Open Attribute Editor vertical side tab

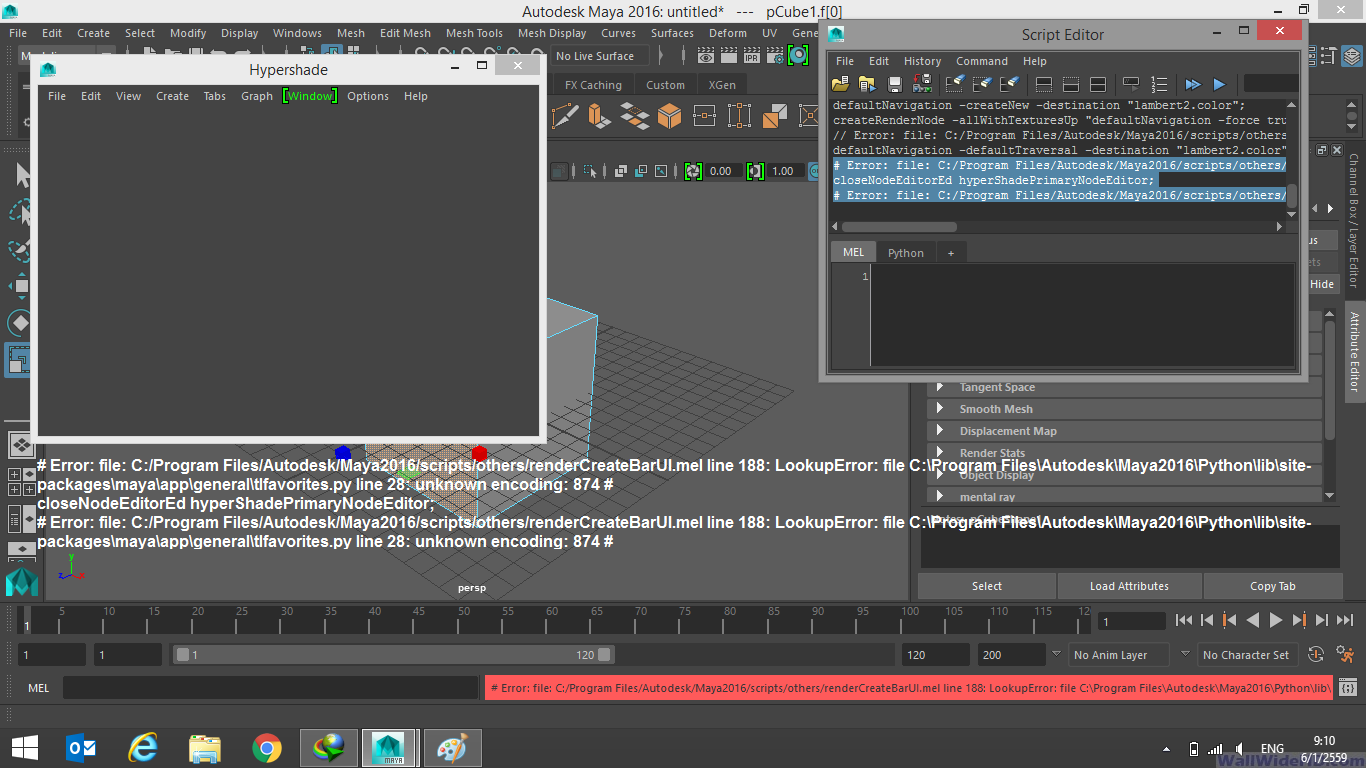point(1355,350)
